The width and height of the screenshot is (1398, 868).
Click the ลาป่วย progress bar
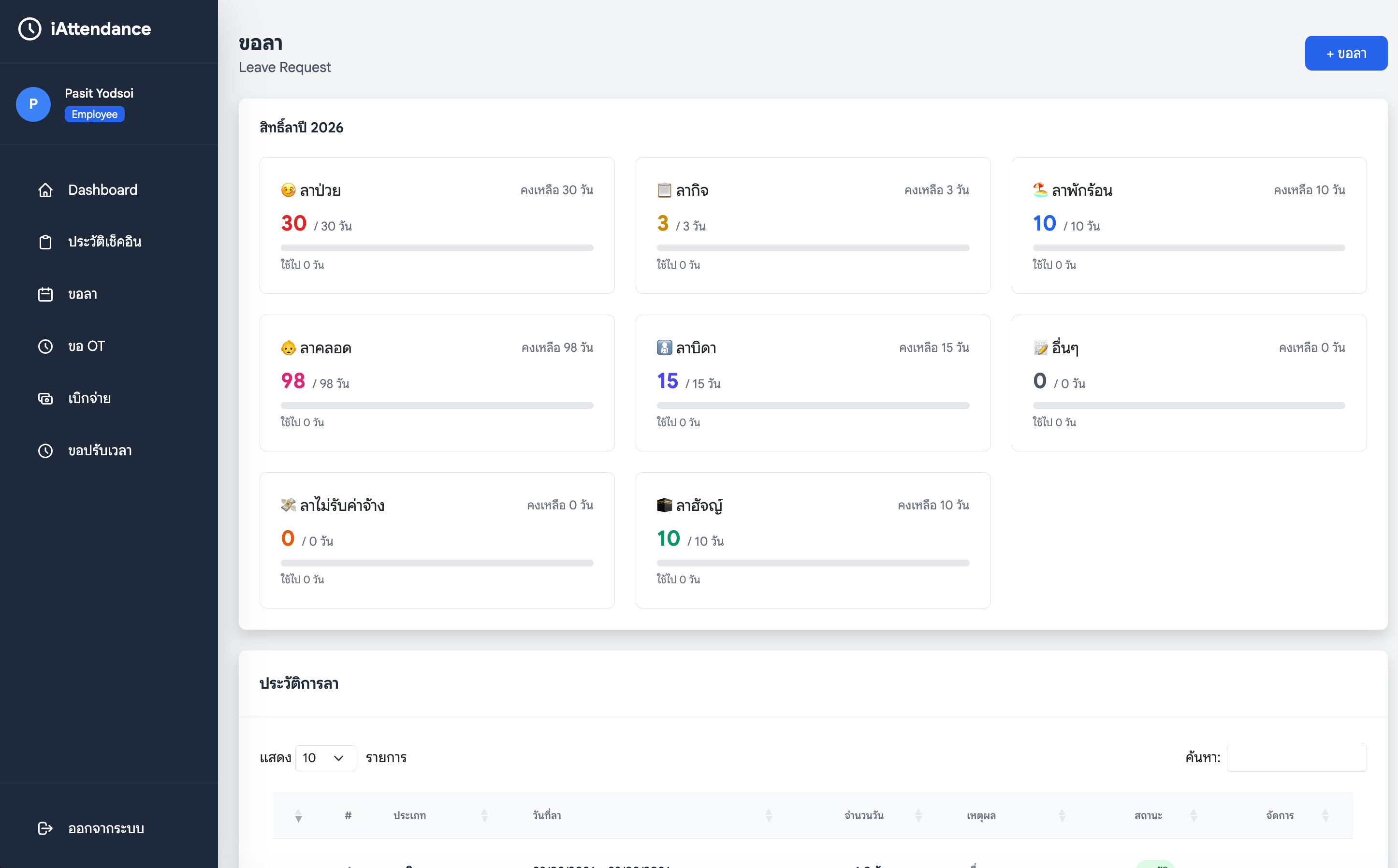pyautogui.click(x=437, y=248)
